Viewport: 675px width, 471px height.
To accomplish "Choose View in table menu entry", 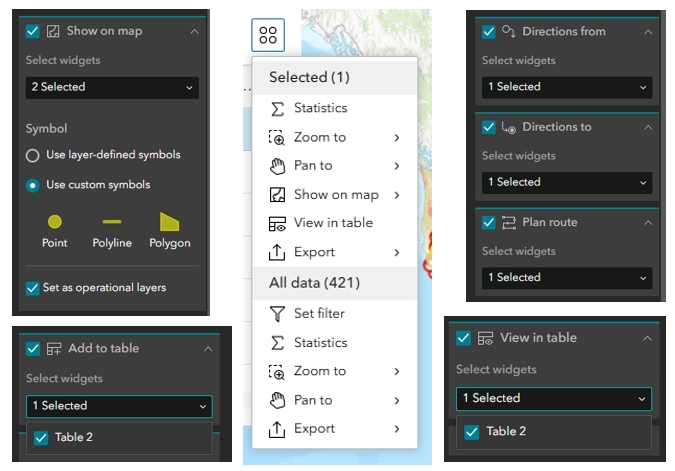I will pos(334,223).
